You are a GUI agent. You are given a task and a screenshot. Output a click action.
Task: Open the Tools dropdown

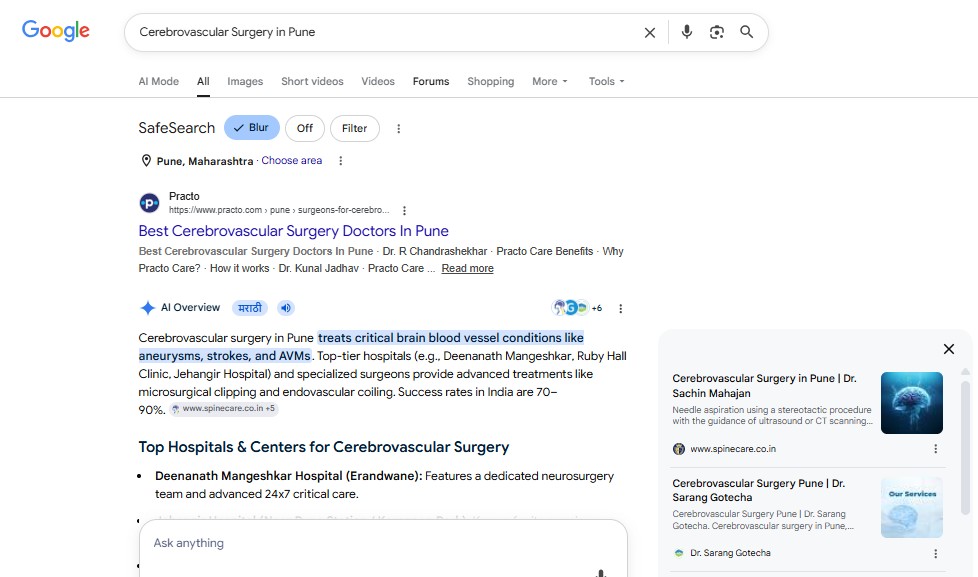(x=606, y=81)
